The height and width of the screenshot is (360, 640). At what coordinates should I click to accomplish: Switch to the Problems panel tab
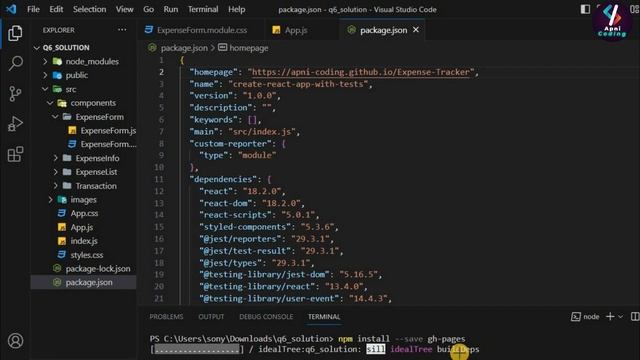click(x=166, y=316)
